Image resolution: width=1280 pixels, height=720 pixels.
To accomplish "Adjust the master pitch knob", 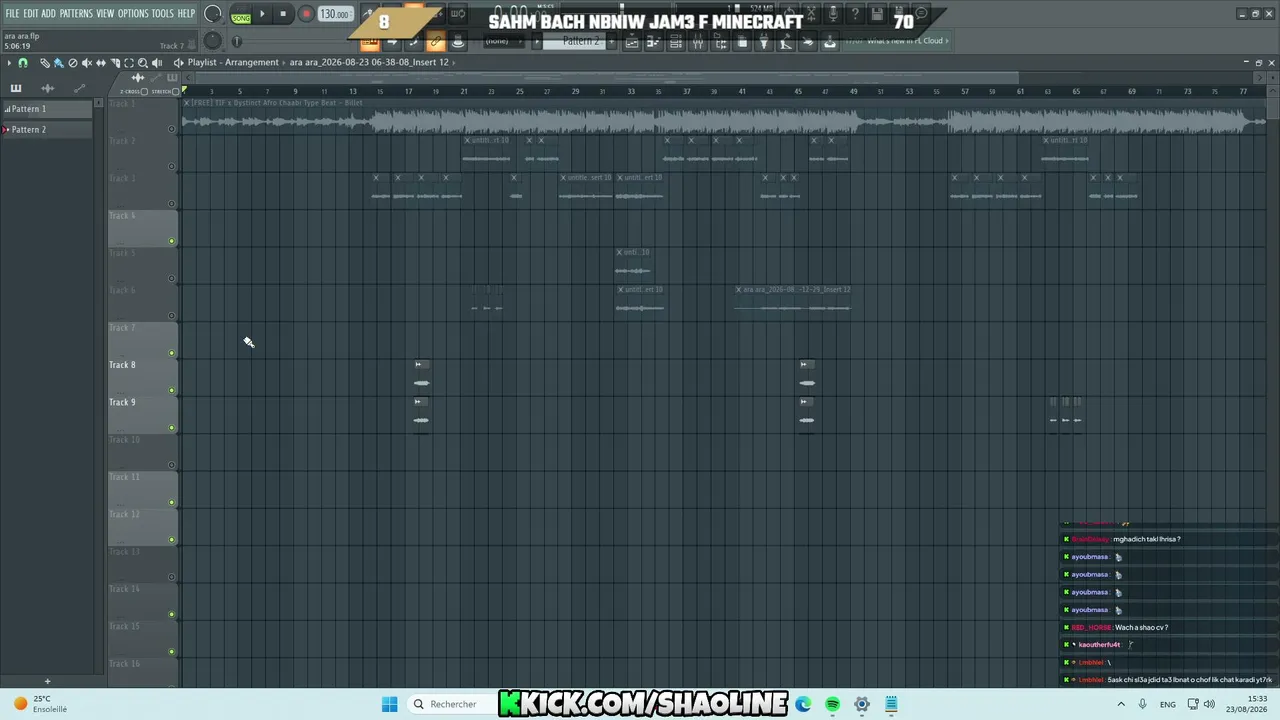I will (x=212, y=40).
